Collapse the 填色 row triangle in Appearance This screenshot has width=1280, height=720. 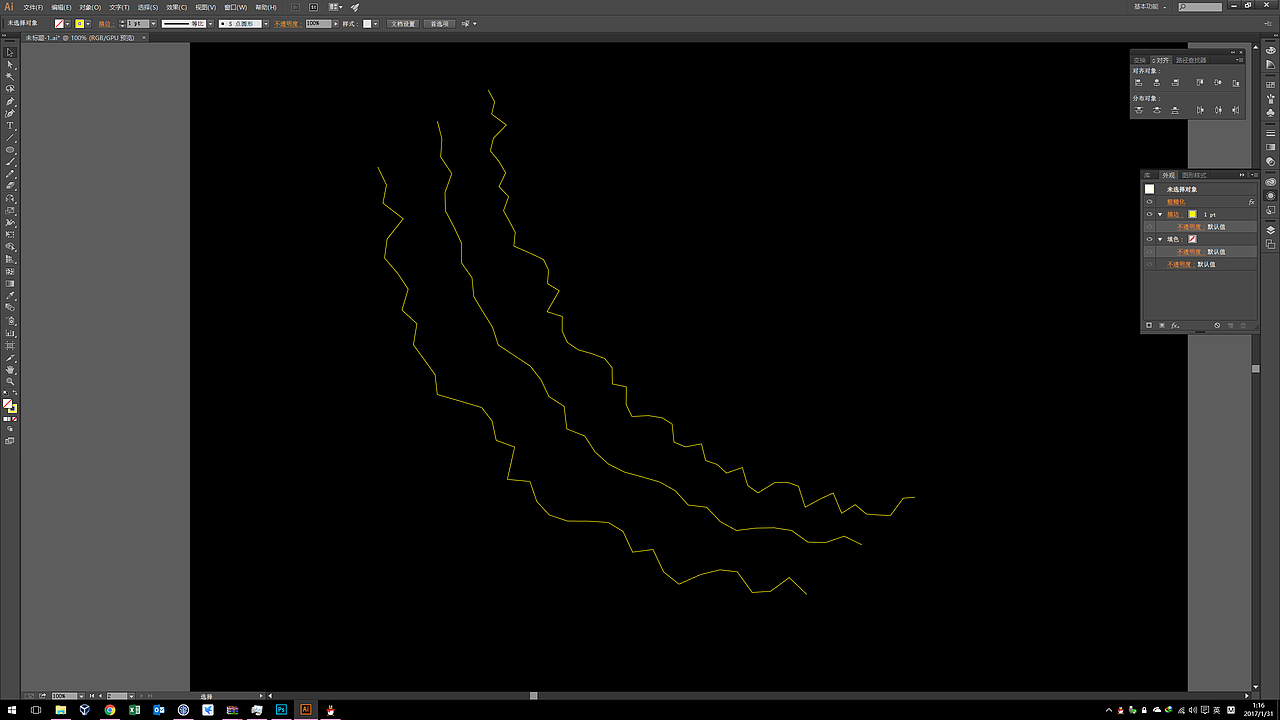click(x=1160, y=239)
